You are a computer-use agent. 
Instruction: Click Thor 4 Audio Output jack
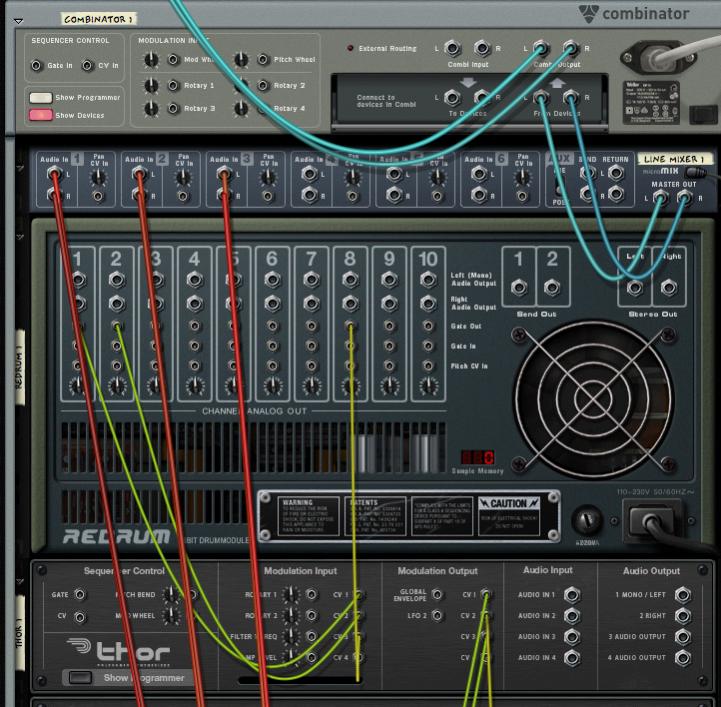tap(683, 658)
